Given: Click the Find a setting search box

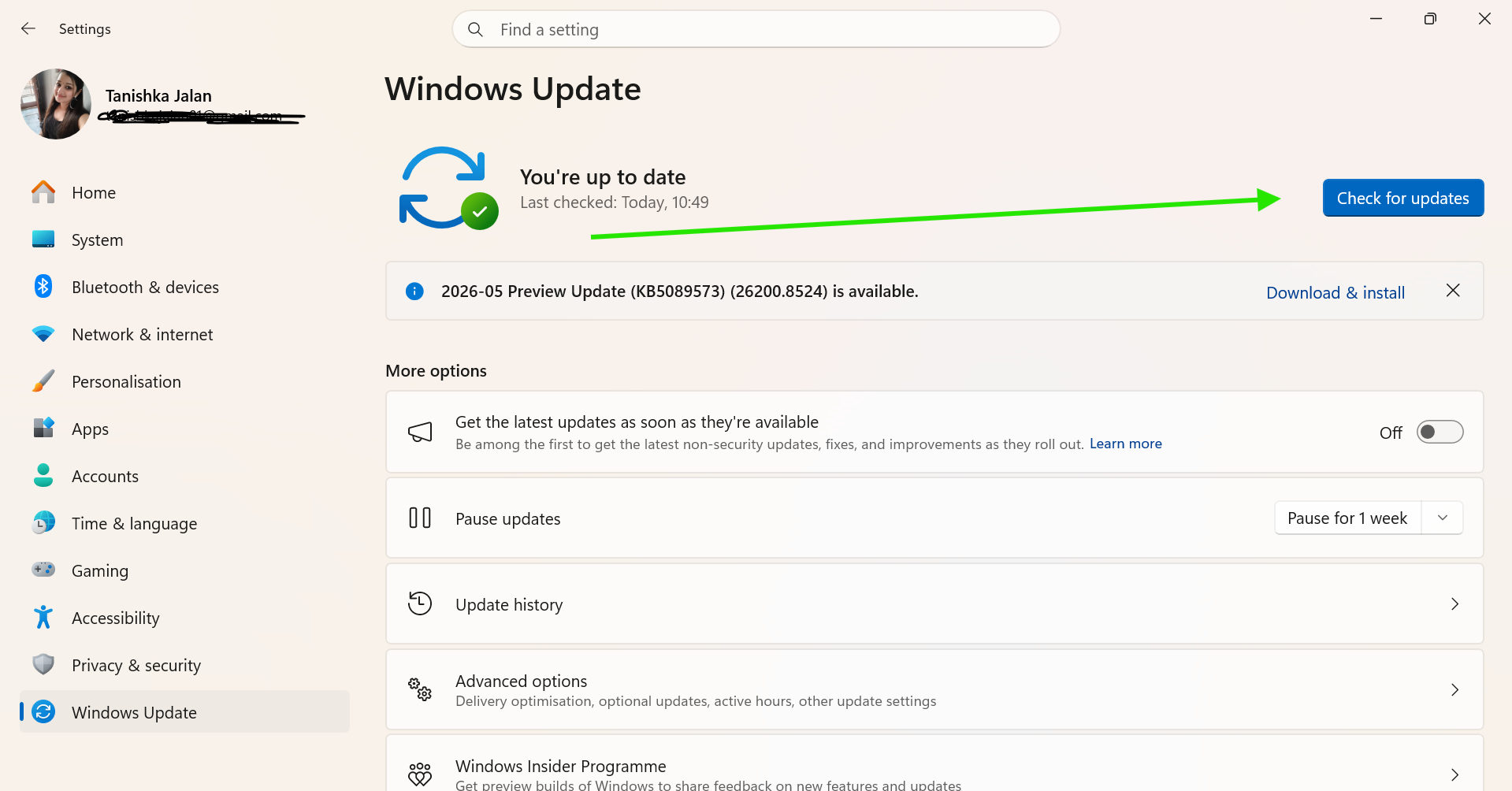Looking at the screenshot, I should tap(756, 29).
